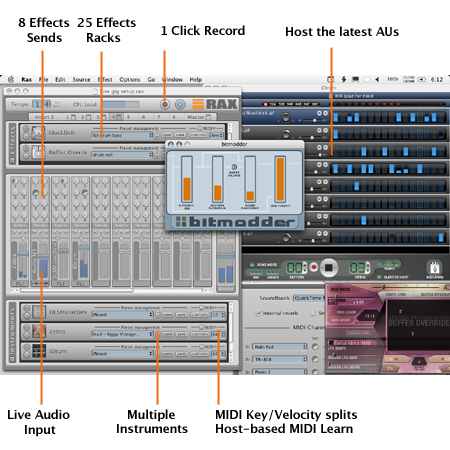Toggle the DLSMusicDev enable button
Viewport: 450px width, 450px height.
click(27, 308)
